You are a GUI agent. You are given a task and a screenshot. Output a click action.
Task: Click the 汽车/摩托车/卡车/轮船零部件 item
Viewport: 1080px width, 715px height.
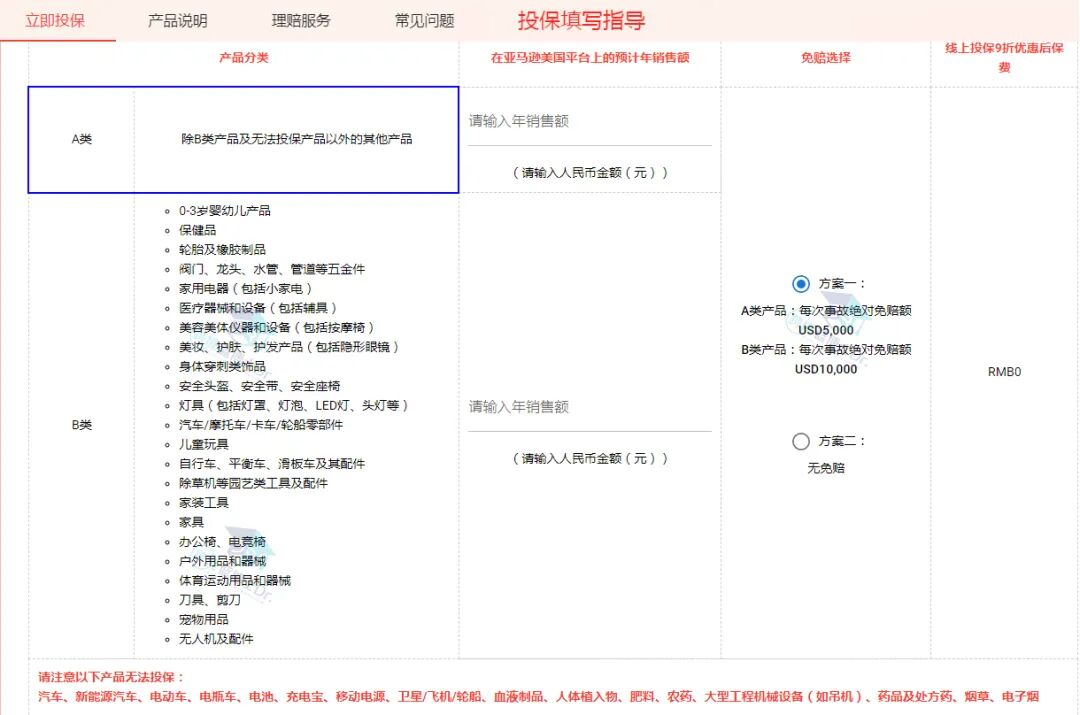pyautogui.click(x=261, y=425)
